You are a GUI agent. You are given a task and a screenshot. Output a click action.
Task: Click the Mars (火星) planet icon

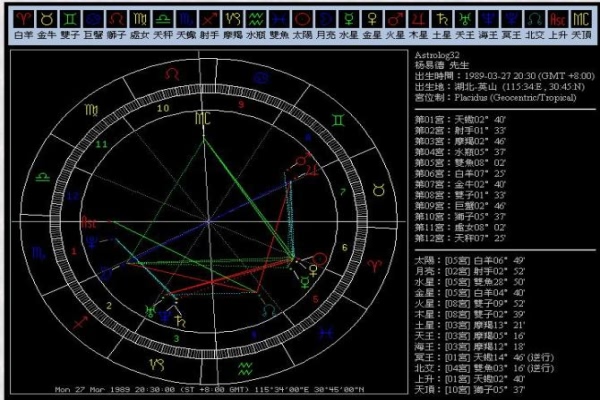pos(394,19)
